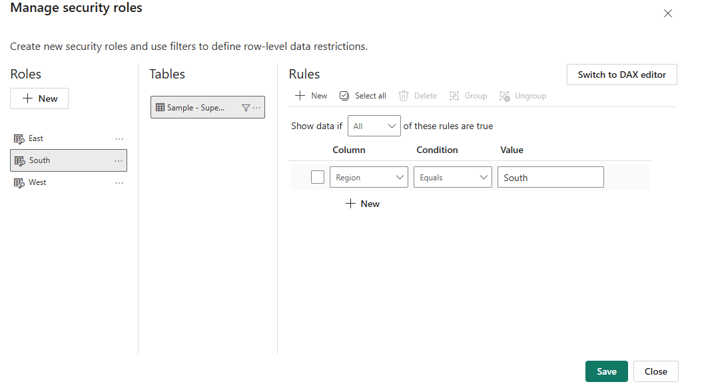Tick the Region rule checkbox
Viewport: 709px width, 390px height.
pyautogui.click(x=317, y=177)
